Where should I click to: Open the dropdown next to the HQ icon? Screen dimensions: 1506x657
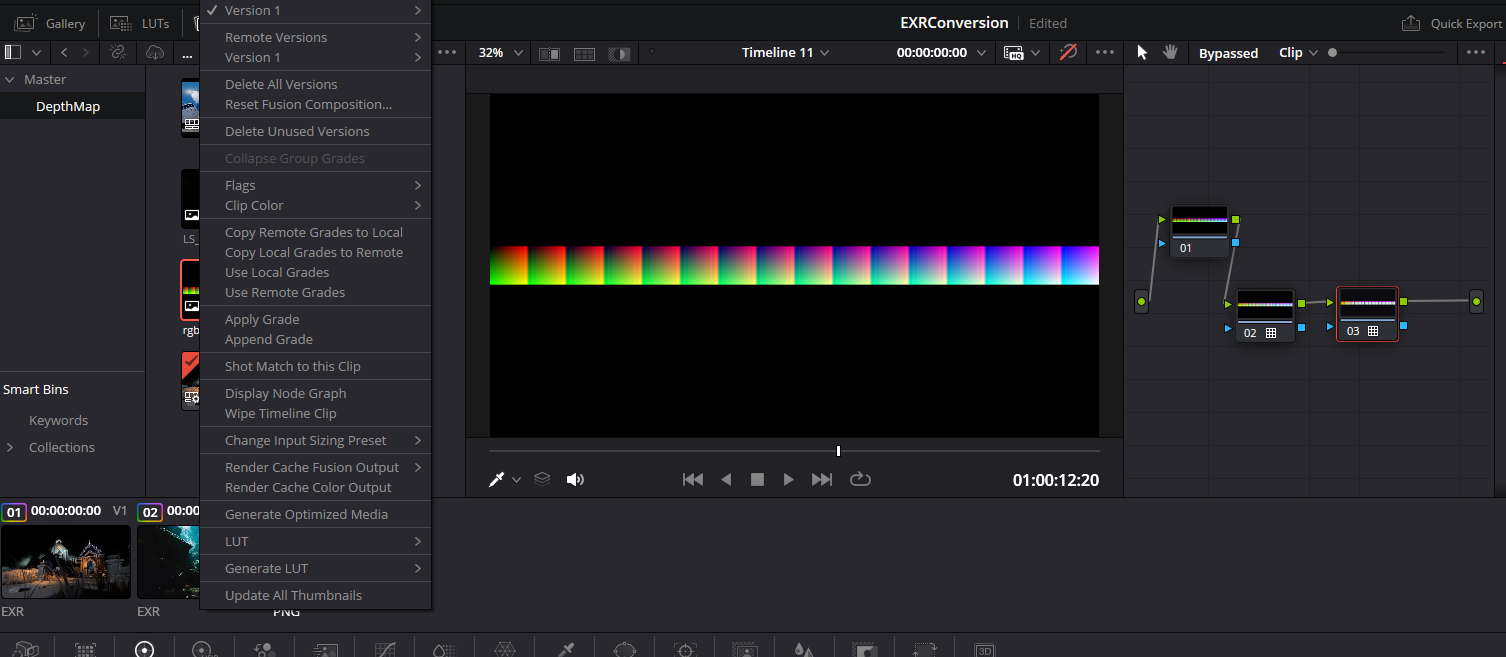[1035, 53]
